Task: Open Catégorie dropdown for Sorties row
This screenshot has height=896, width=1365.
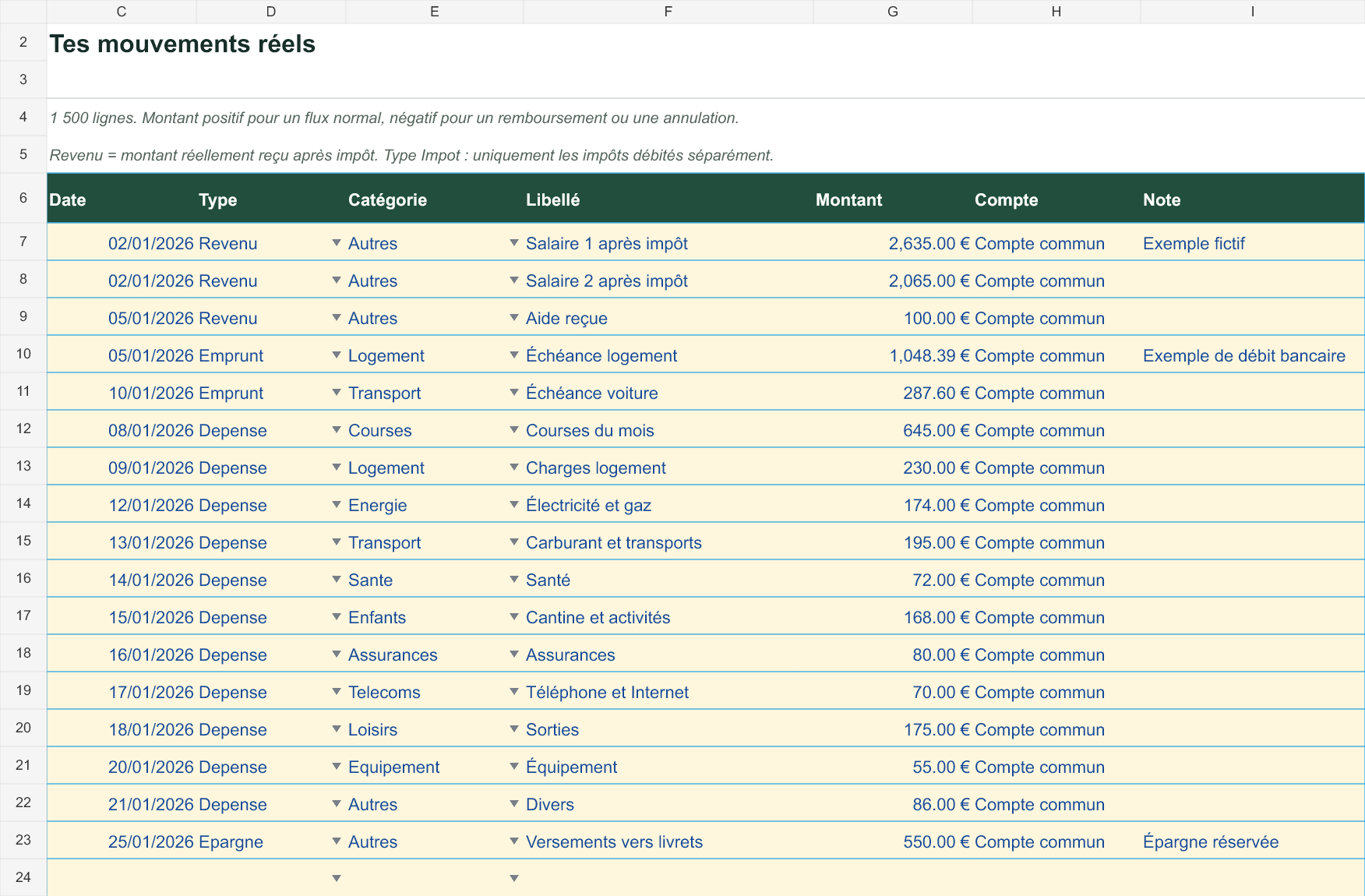Action: [514, 729]
